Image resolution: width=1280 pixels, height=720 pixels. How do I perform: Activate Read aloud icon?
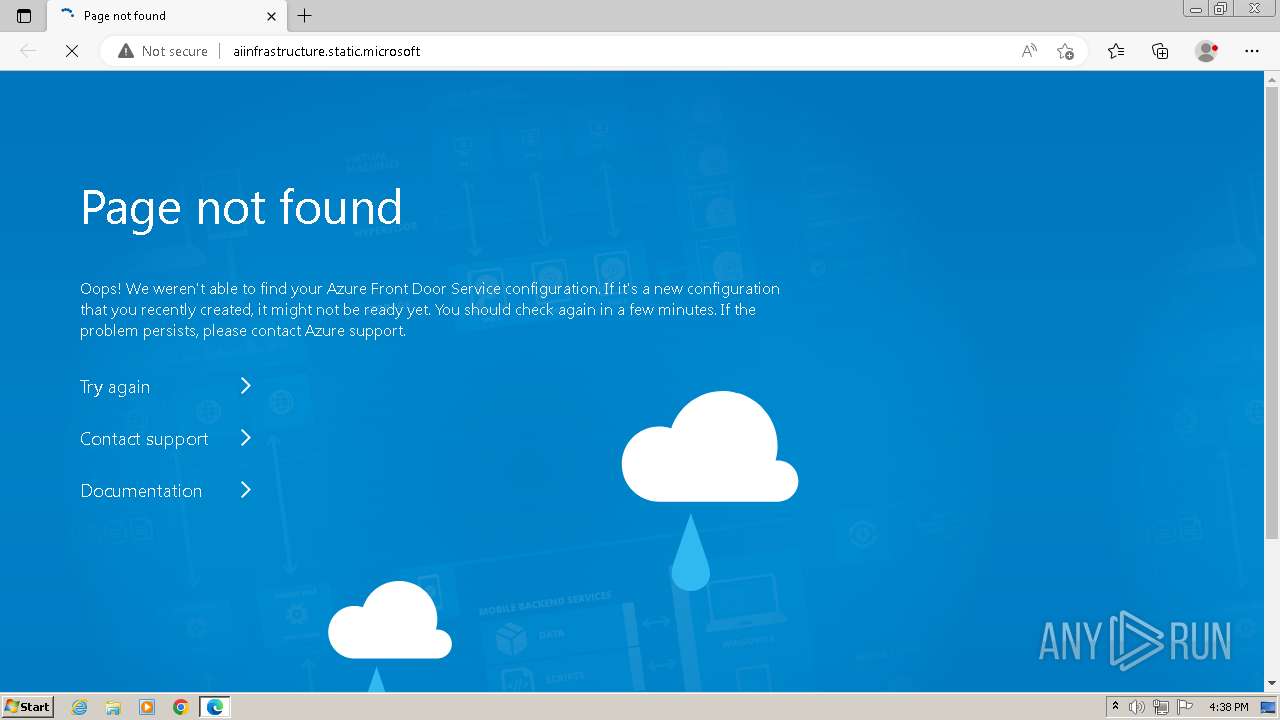click(1029, 51)
